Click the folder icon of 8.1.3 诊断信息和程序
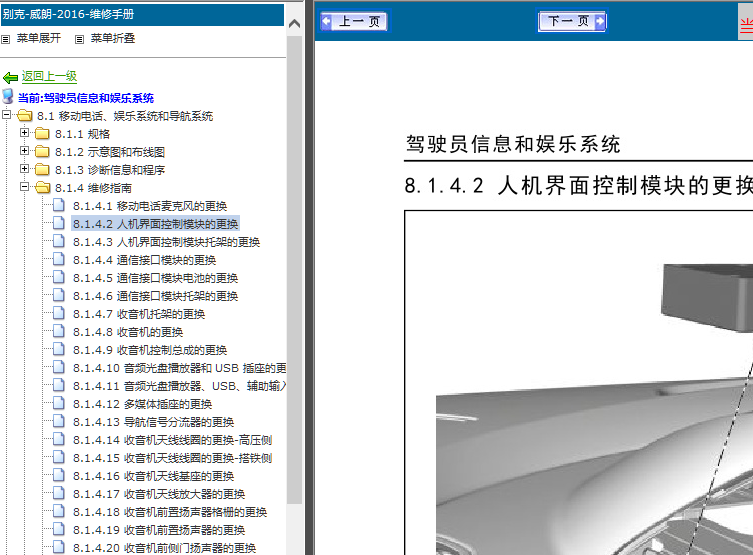 pyautogui.click(x=42, y=169)
